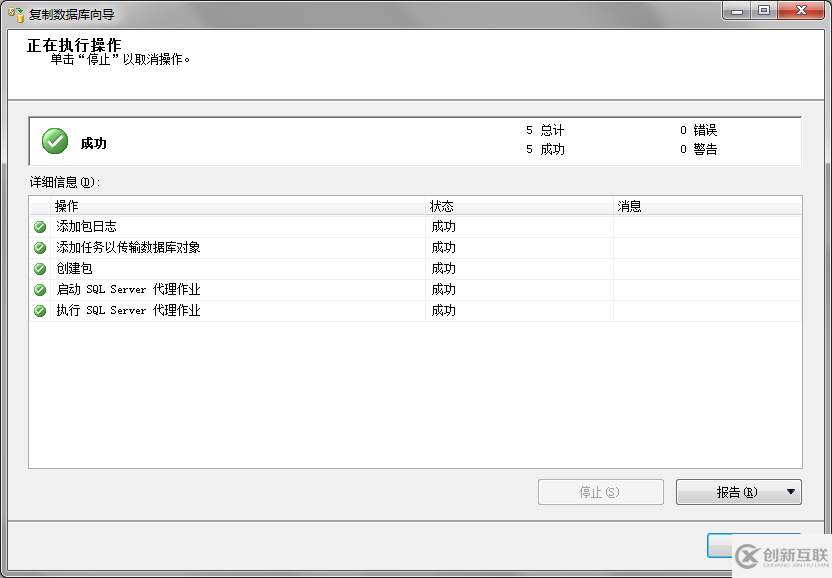832x578 pixels.
Task: Click the 成功 status of 添加包日志
Action: tap(444, 227)
